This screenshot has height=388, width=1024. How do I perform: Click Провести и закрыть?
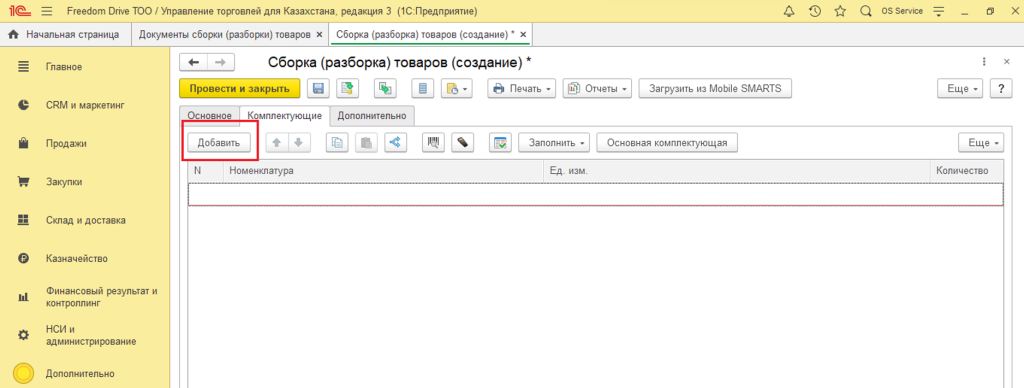tap(239, 88)
